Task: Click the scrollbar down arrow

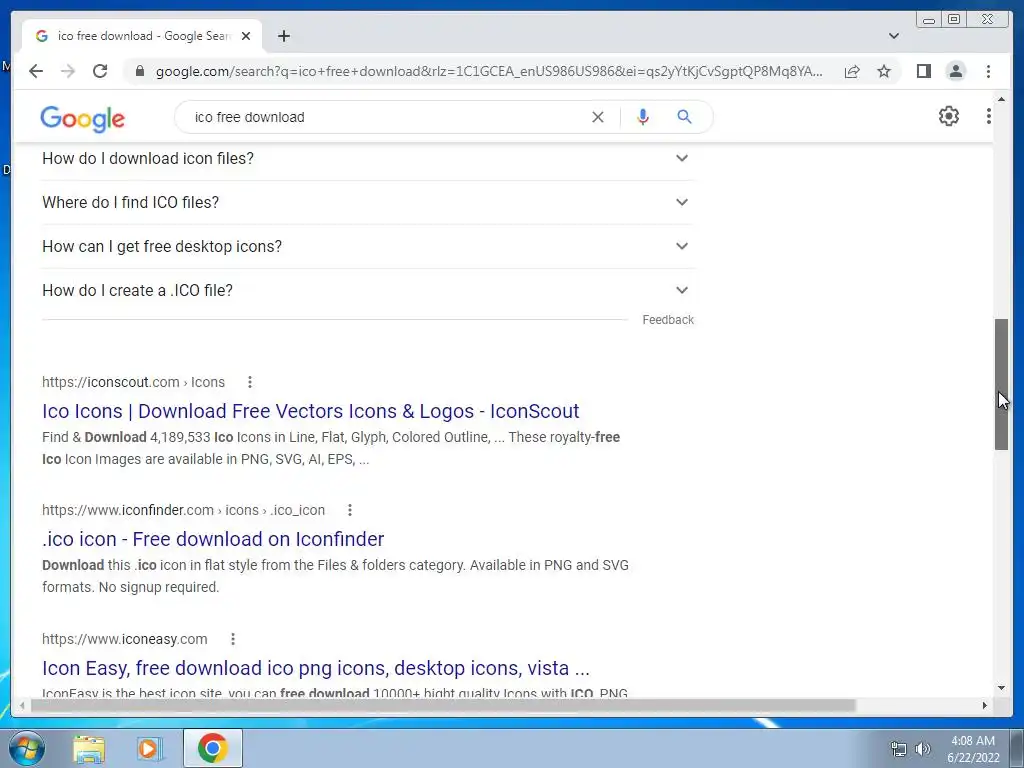Action: (1001, 688)
